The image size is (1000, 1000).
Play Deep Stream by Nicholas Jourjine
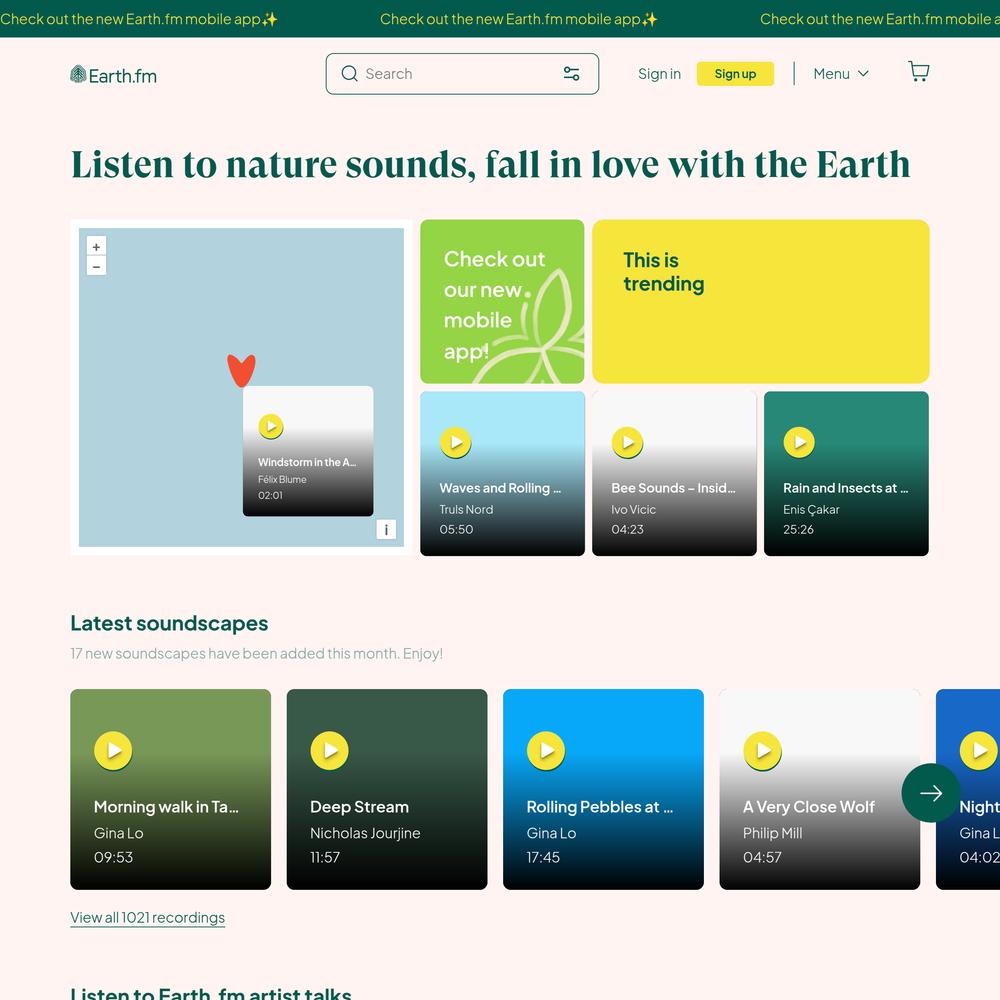pos(330,751)
